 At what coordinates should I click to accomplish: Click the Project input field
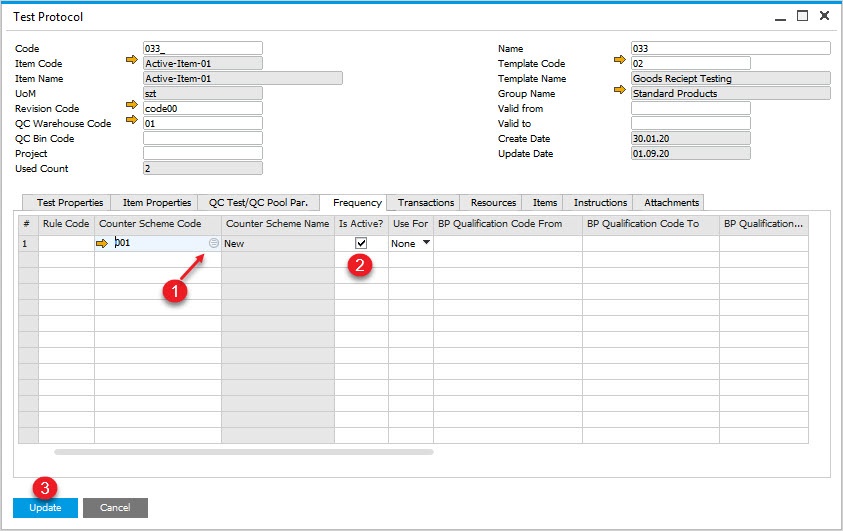pyautogui.click(x=202, y=153)
